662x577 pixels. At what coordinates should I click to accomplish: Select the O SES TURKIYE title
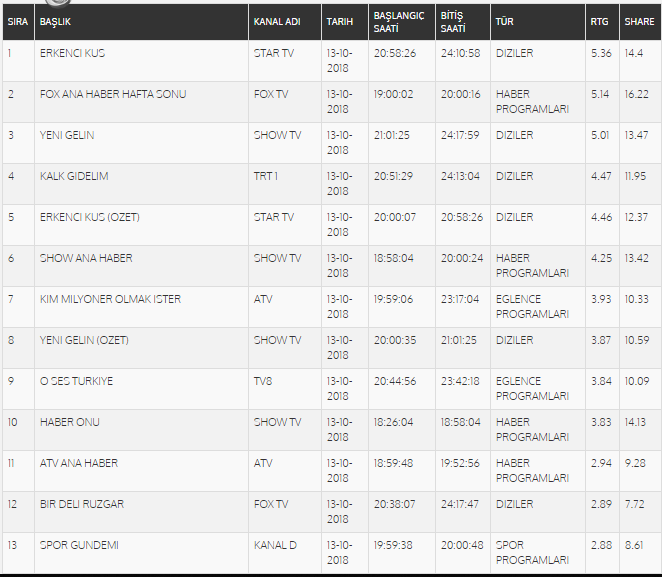(x=76, y=381)
